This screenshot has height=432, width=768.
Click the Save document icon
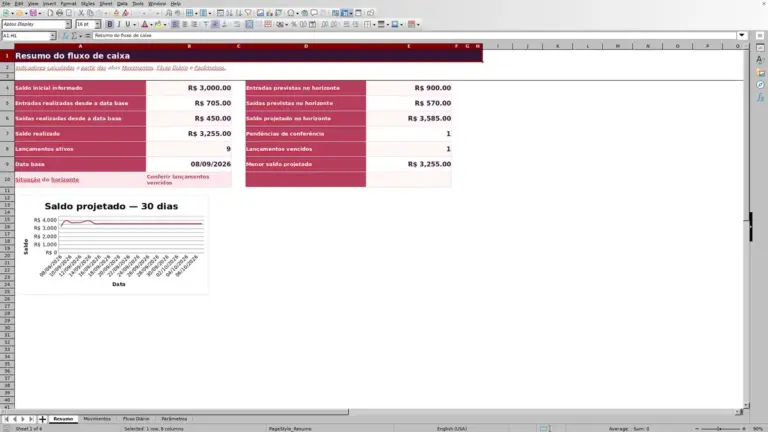(x=33, y=13)
